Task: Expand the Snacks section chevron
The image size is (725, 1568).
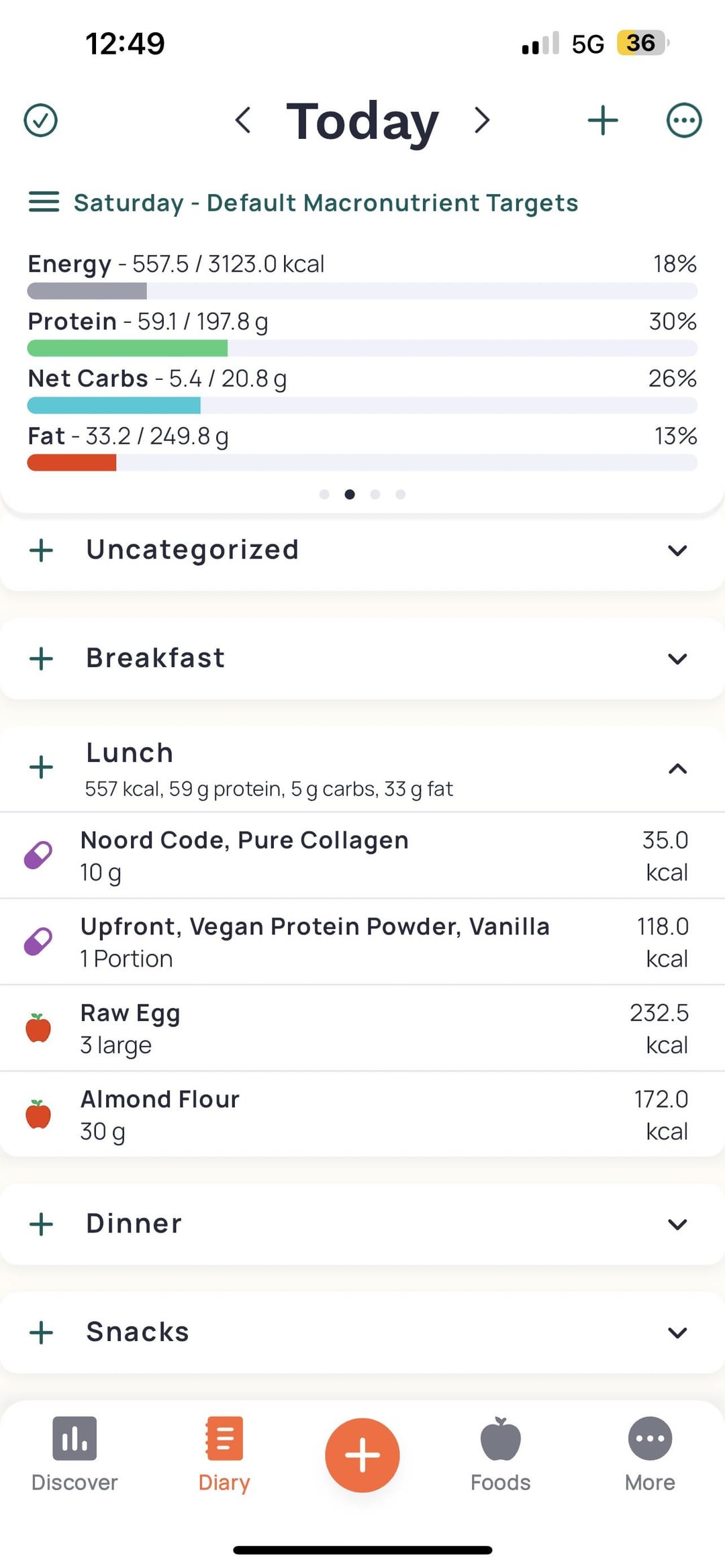Action: pos(677,1332)
